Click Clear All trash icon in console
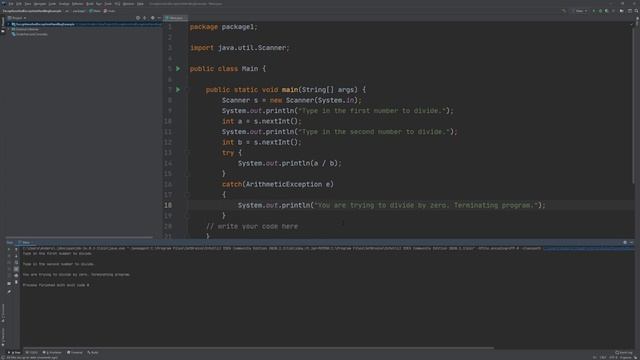This screenshot has height=360, width=640. pyautogui.click(x=16, y=282)
